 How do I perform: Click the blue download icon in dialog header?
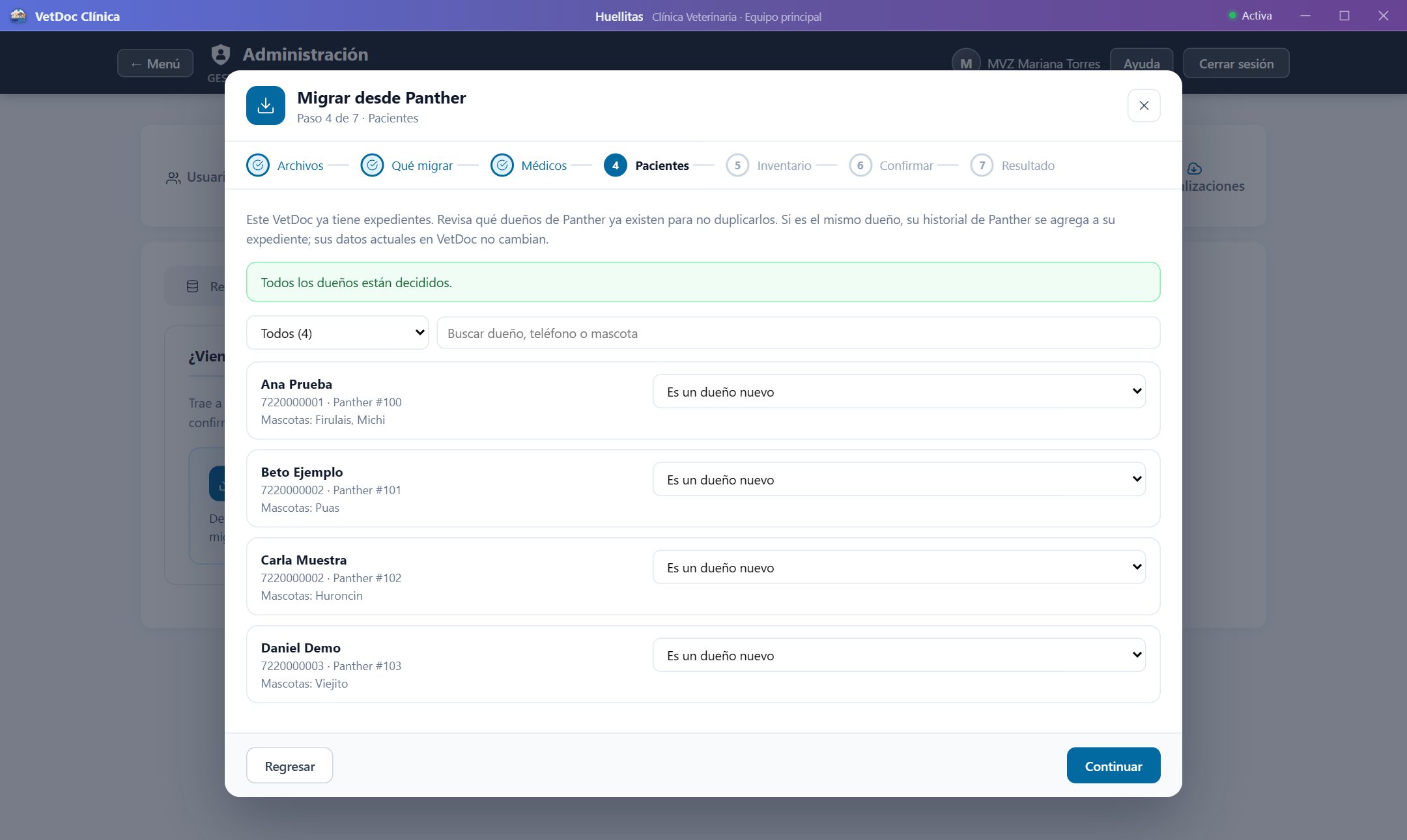tap(266, 105)
